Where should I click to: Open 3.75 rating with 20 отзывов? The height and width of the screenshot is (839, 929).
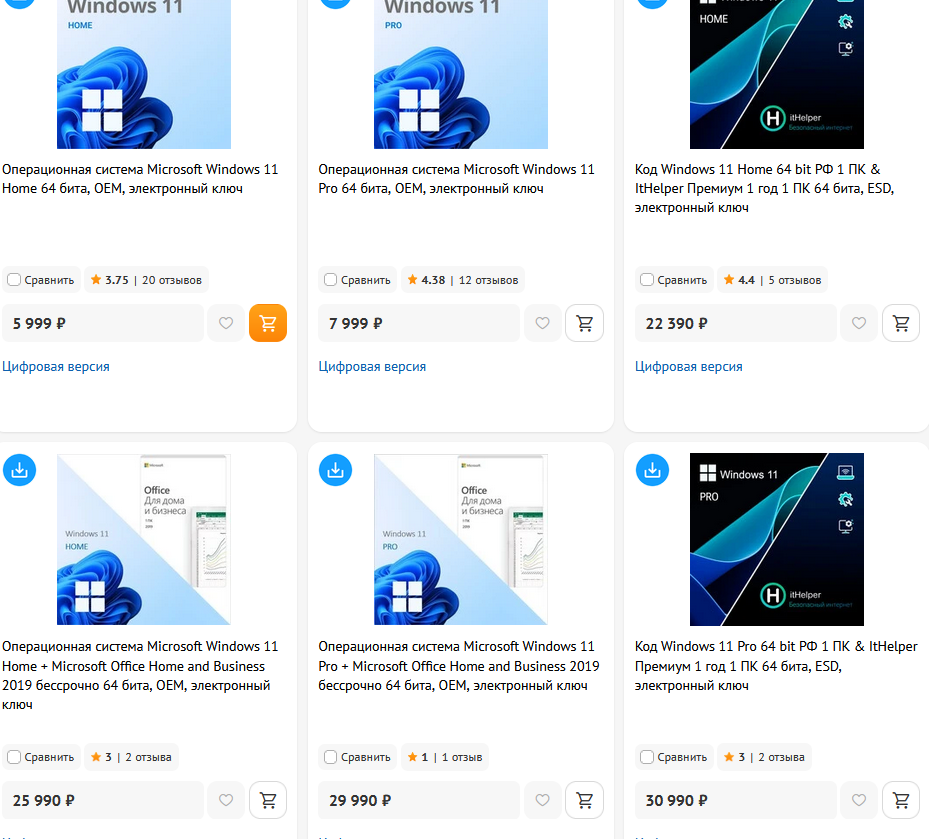click(x=146, y=280)
